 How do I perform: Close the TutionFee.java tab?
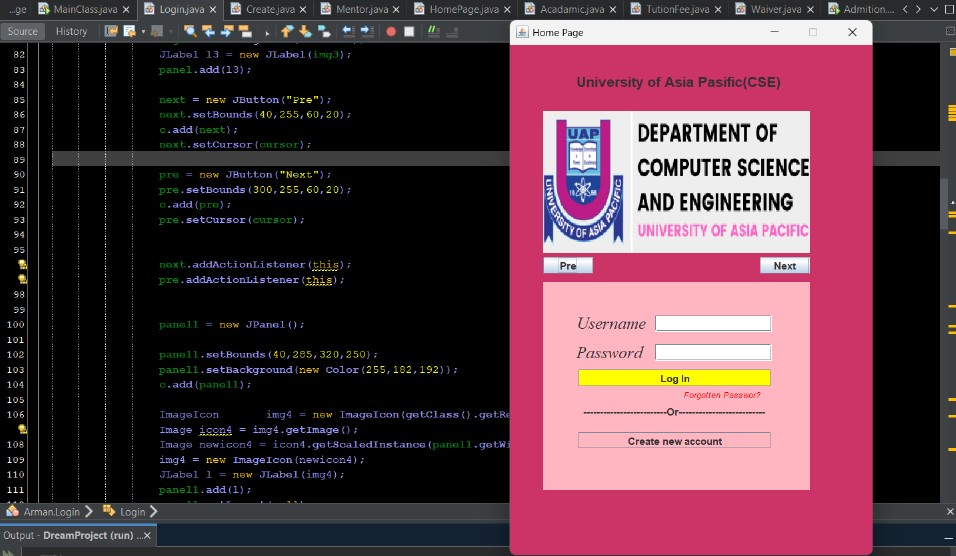tap(718, 10)
